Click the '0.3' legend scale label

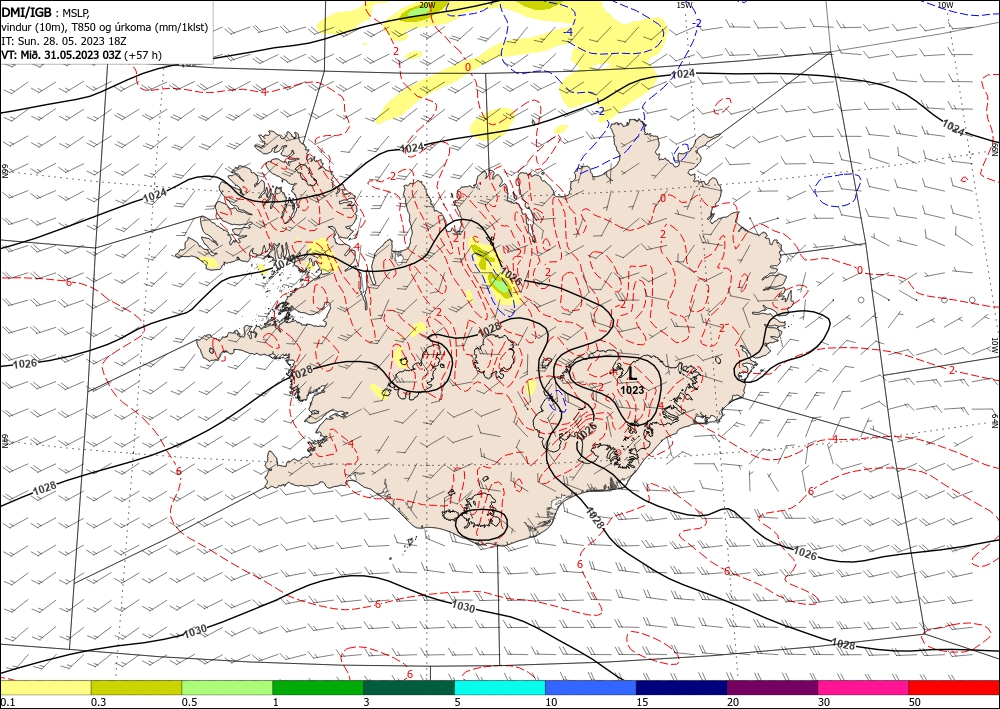click(98, 702)
